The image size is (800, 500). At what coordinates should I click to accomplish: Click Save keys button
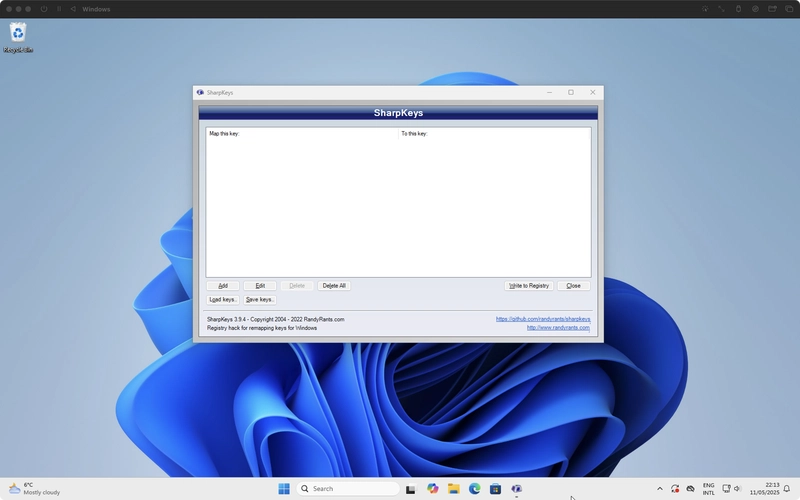coord(260,299)
